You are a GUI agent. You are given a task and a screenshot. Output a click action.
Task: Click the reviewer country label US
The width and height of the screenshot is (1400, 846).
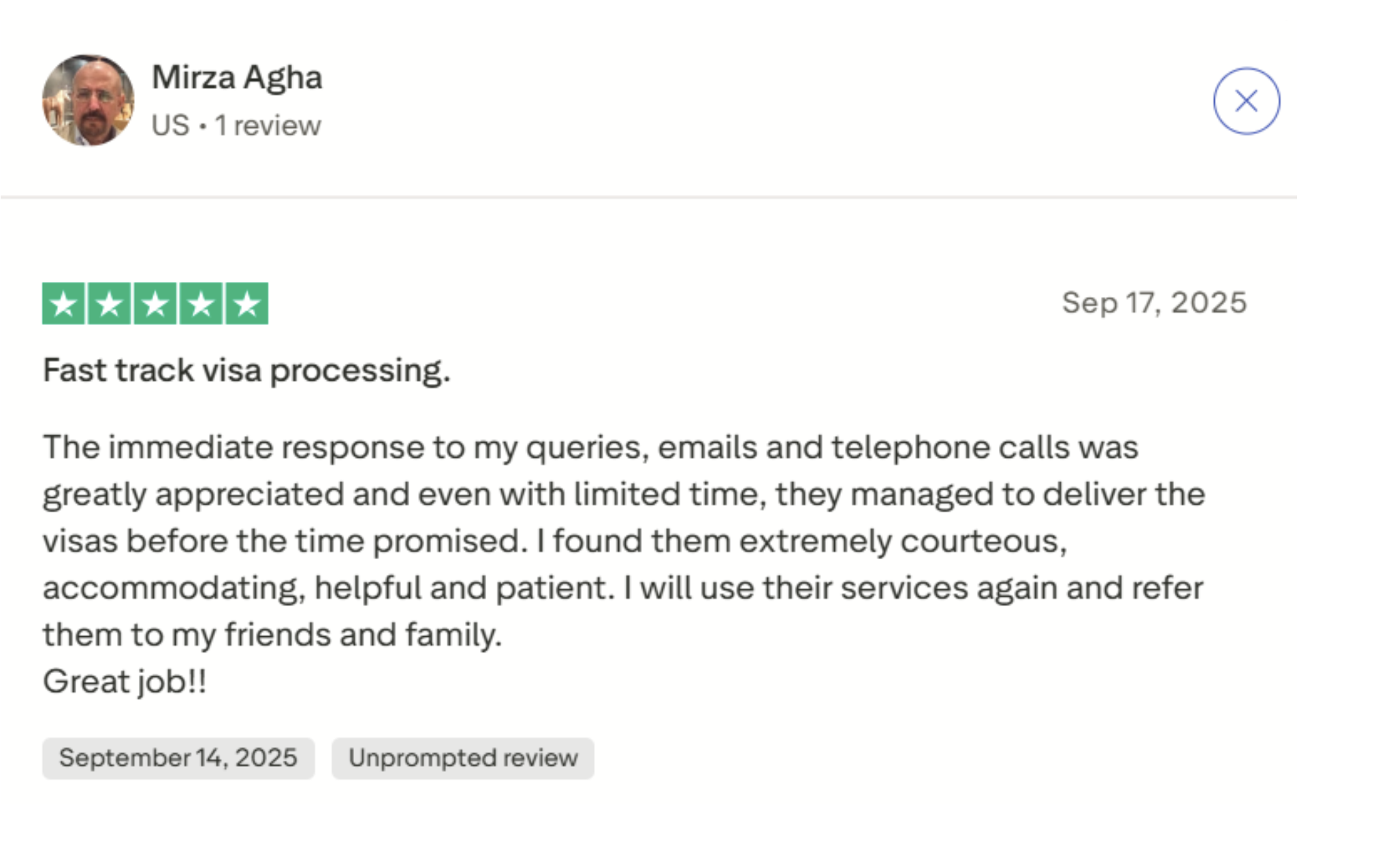click(x=170, y=126)
